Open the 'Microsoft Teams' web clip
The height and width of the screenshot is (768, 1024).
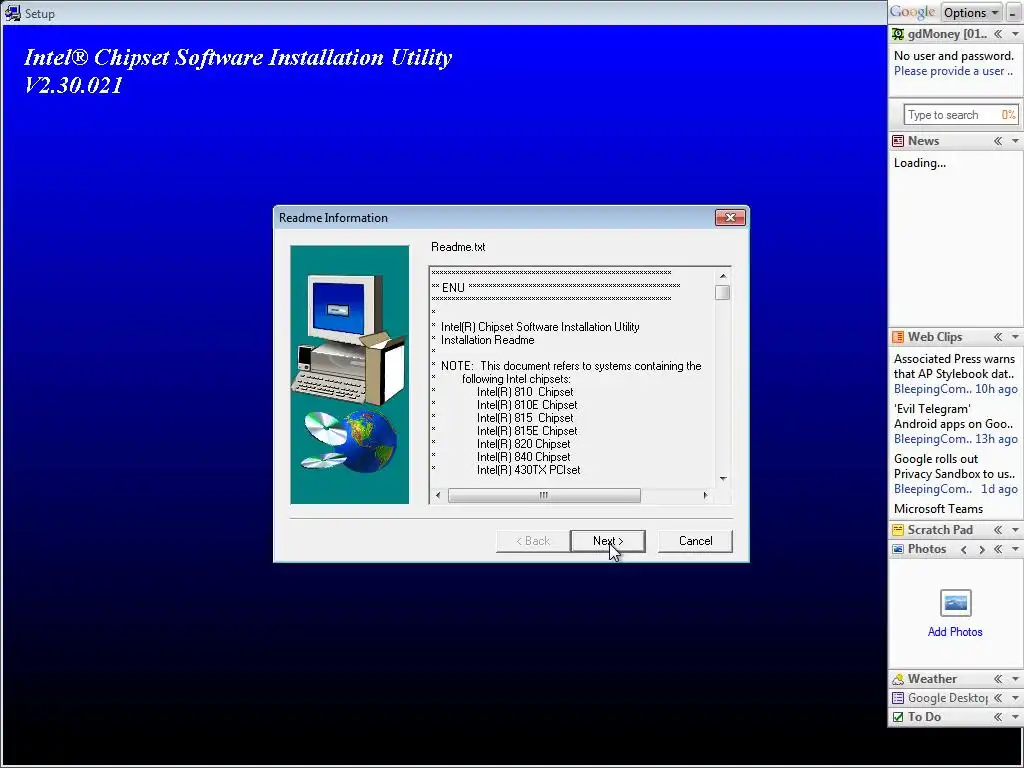[x=938, y=509]
